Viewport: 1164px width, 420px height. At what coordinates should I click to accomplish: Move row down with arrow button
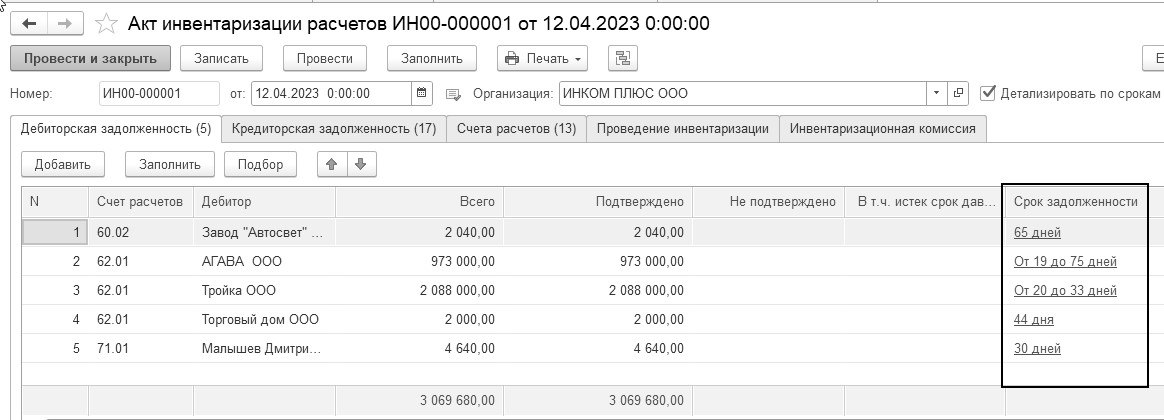(x=360, y=164)
